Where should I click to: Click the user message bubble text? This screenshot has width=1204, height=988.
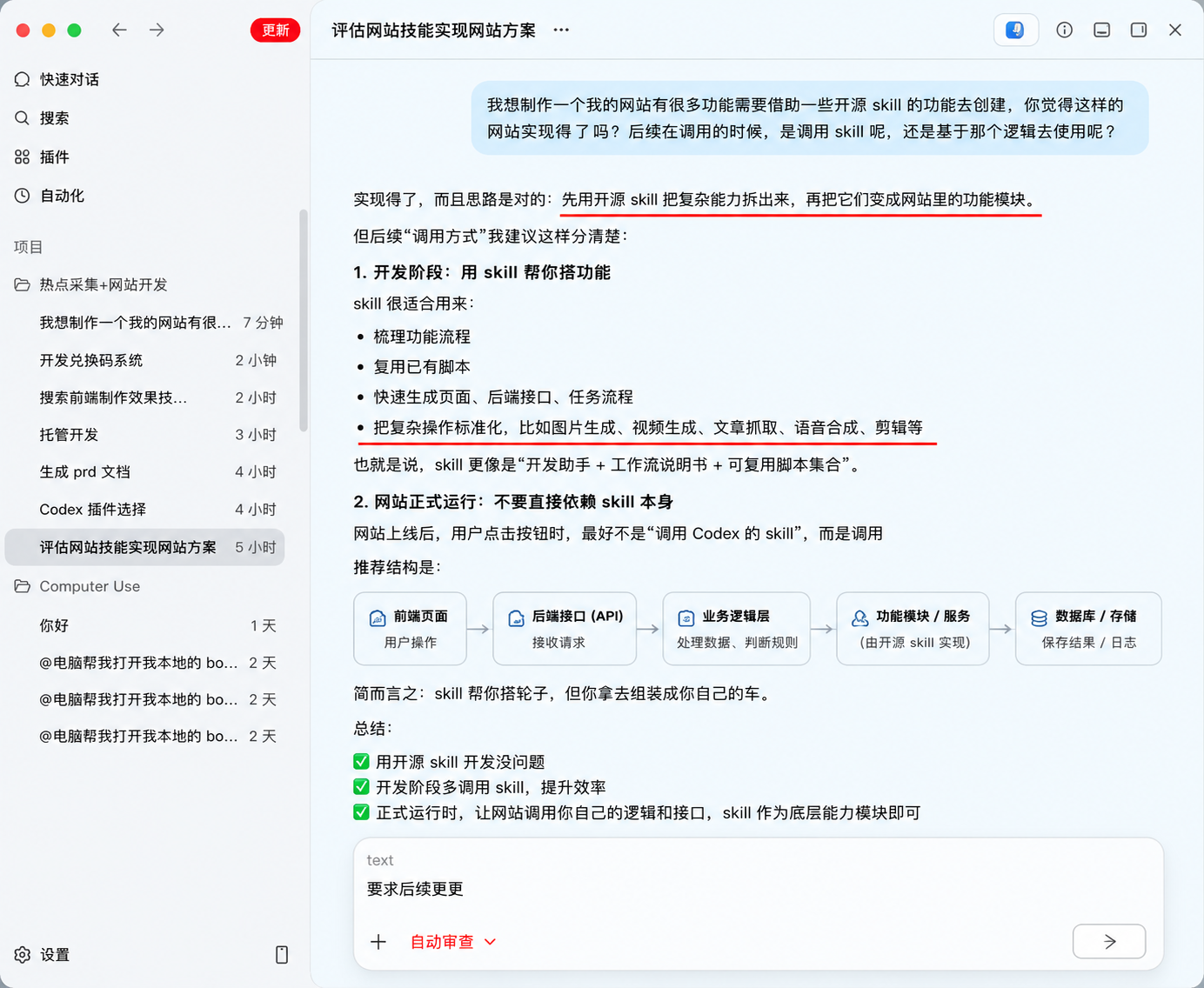click(x=806, y=118)
